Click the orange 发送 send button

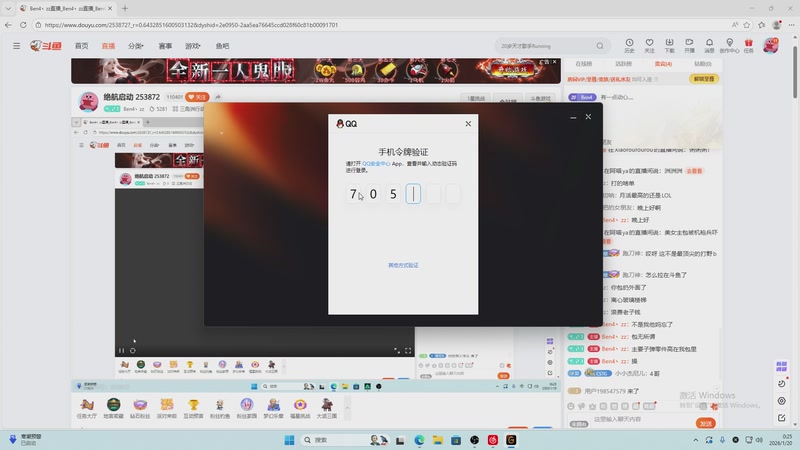pyautogui.click(x=706, y=423)
